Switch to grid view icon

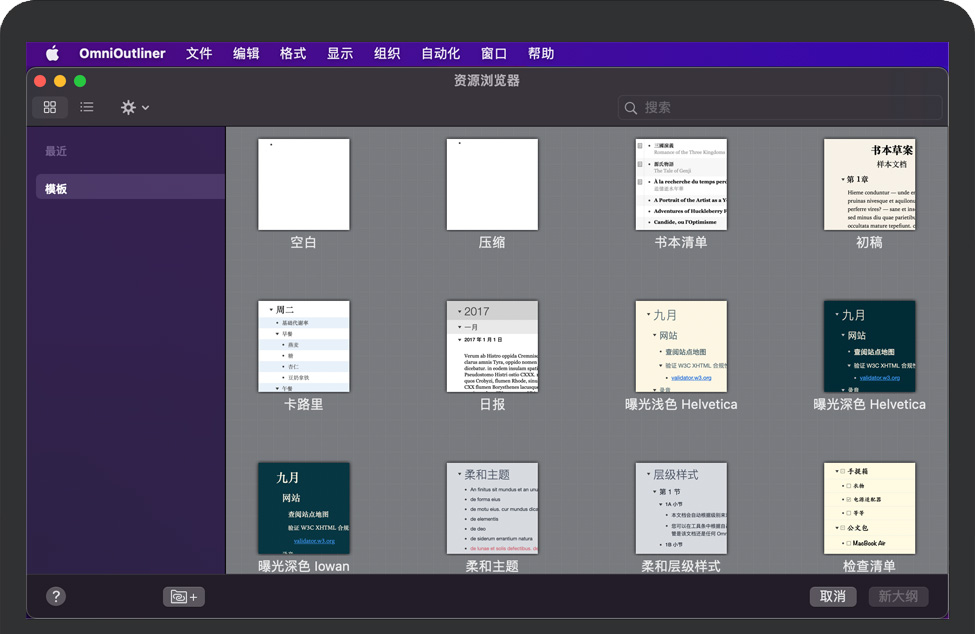point(50,107)
